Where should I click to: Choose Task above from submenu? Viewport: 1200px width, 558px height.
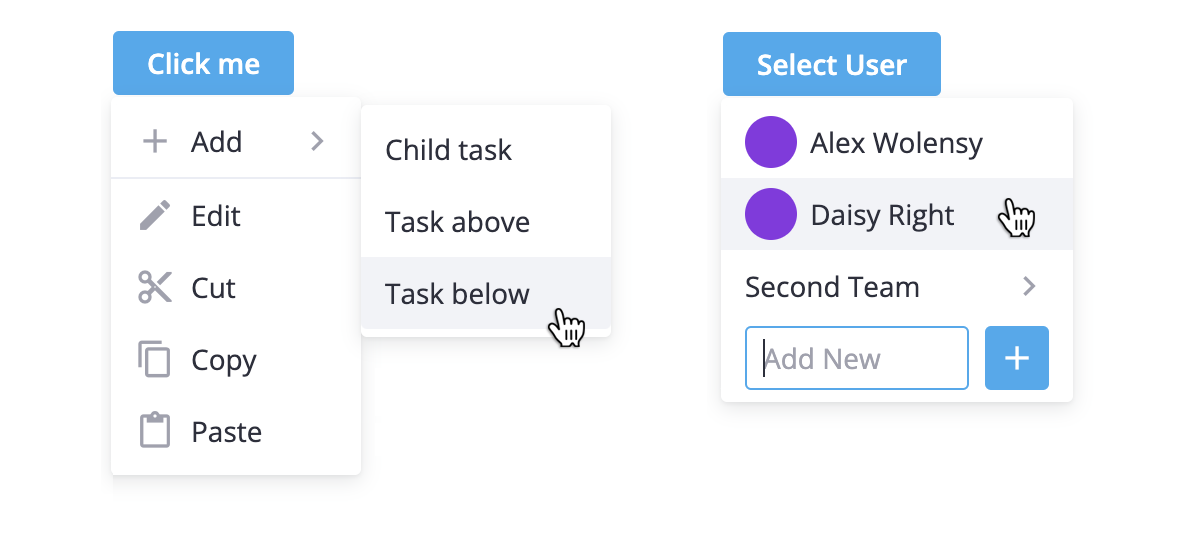486,222
